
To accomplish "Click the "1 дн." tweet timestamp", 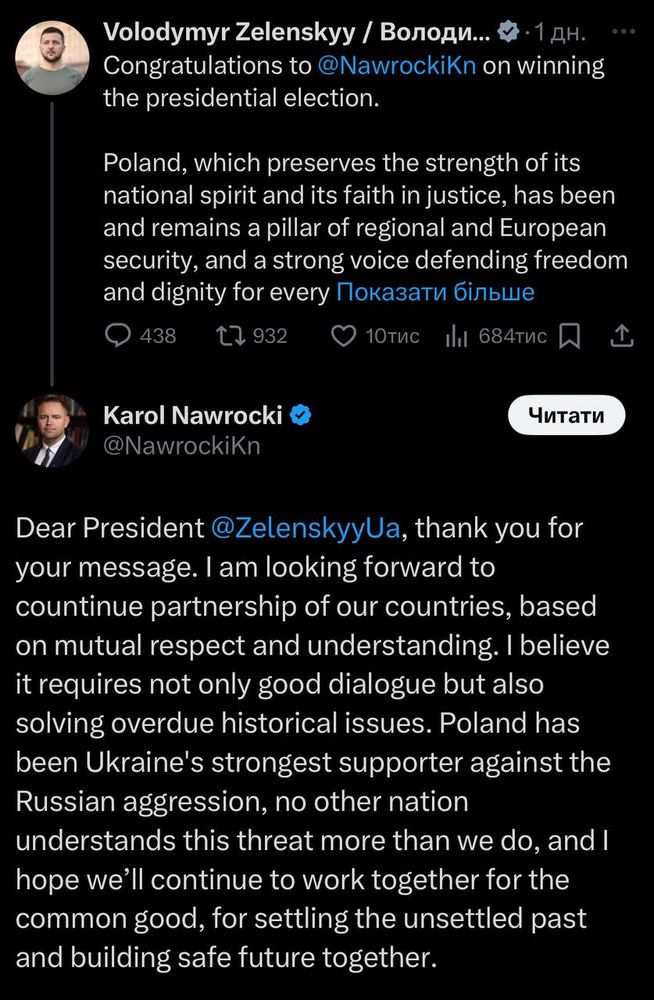I will point(559,33).
